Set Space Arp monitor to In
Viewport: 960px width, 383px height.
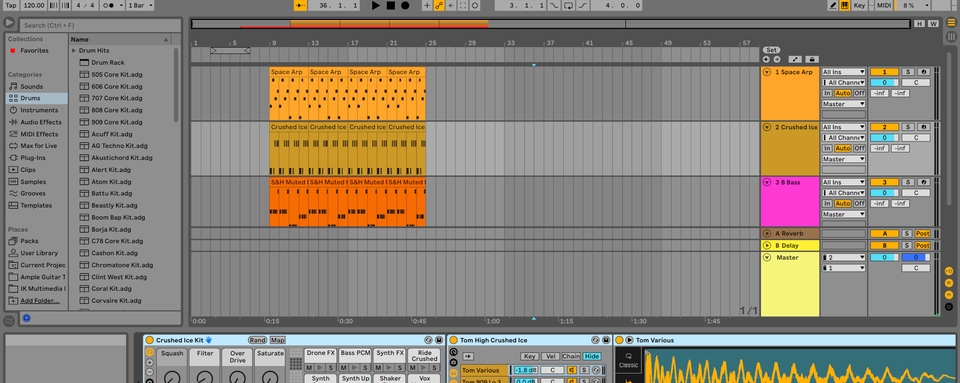[827, 93]
